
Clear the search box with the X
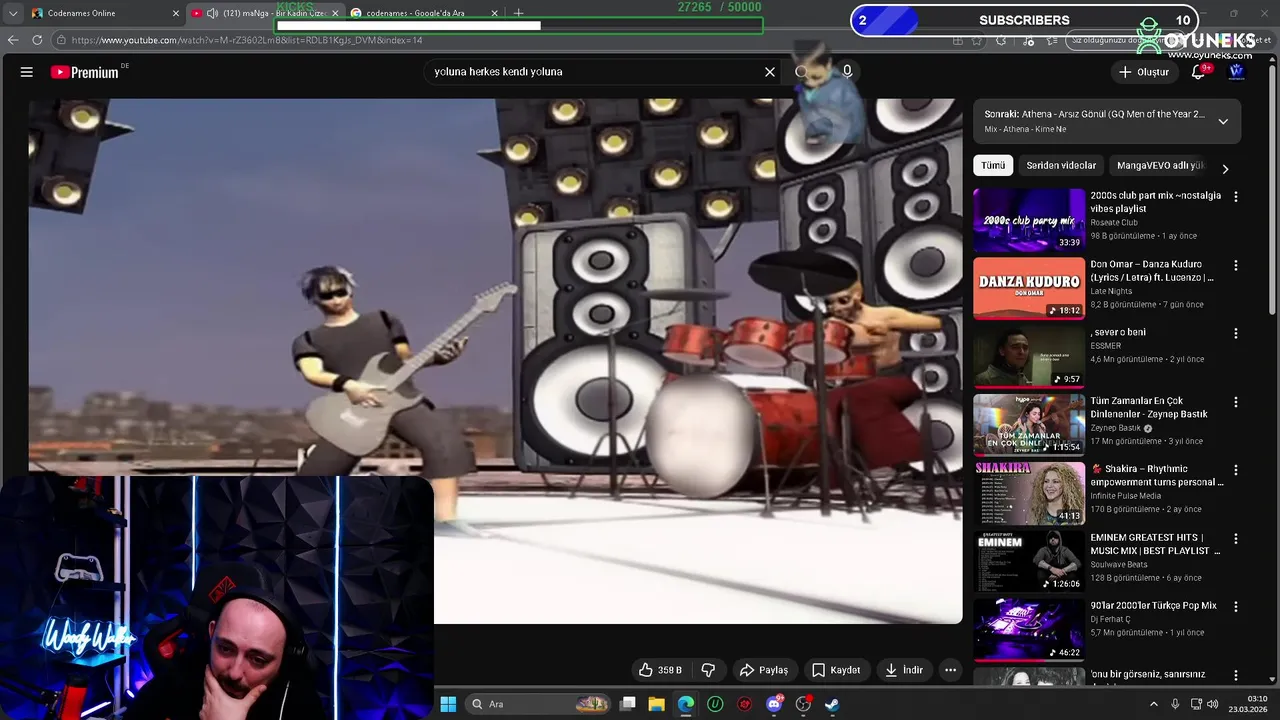click(x=770, y=72)
